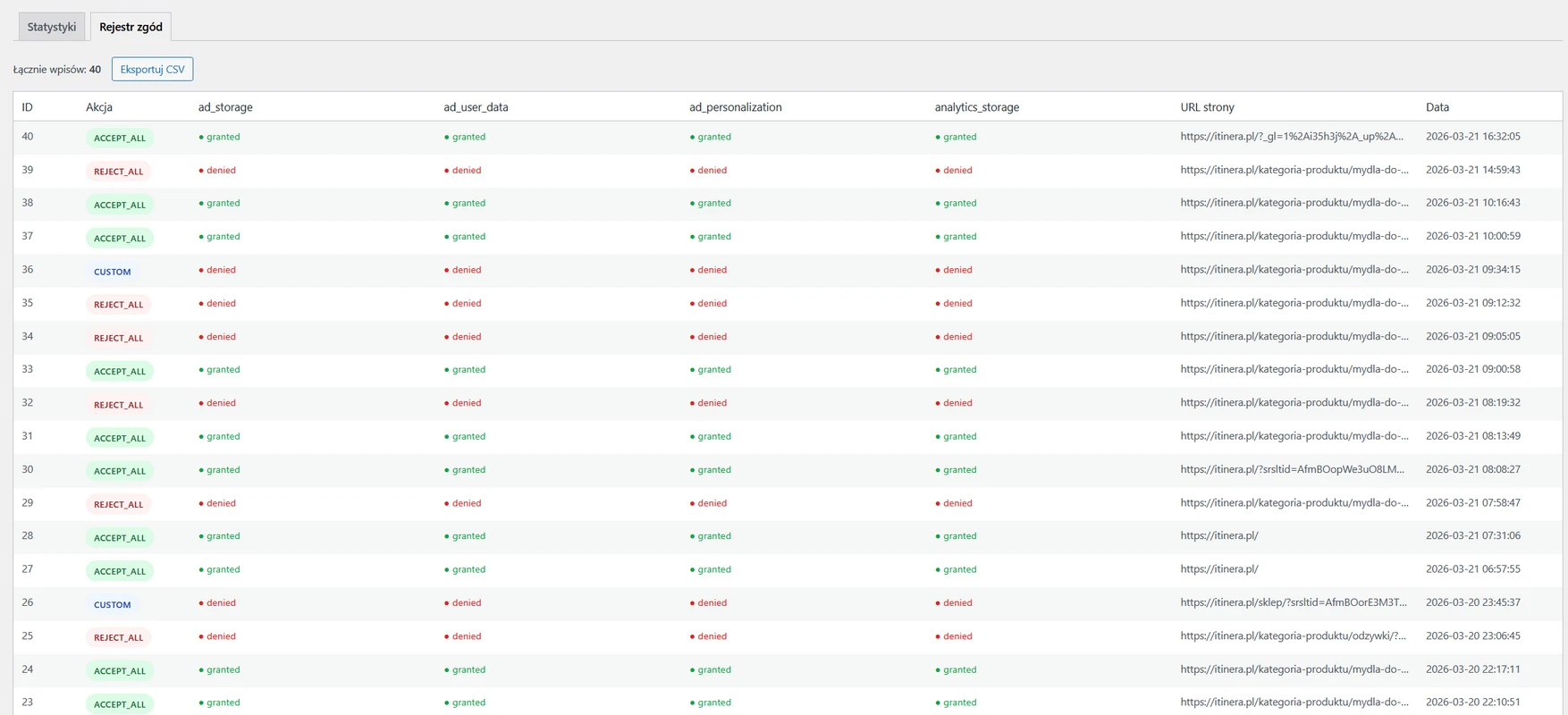Click analytics_storage denied status in row 32
The image size is (1568, 715).
954,403
